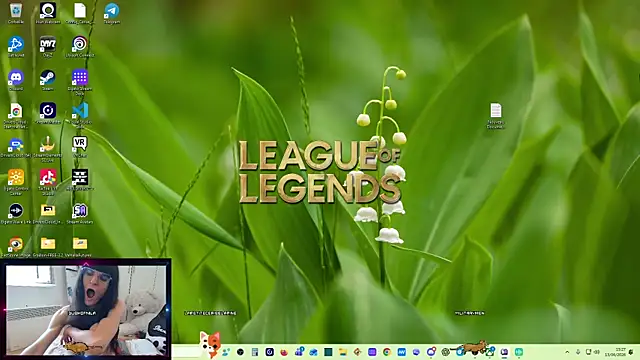Viewport: 640px width, 360px height.
Task: Open the Microsoft Teams taskbar icon
Action: click(299, 352)
